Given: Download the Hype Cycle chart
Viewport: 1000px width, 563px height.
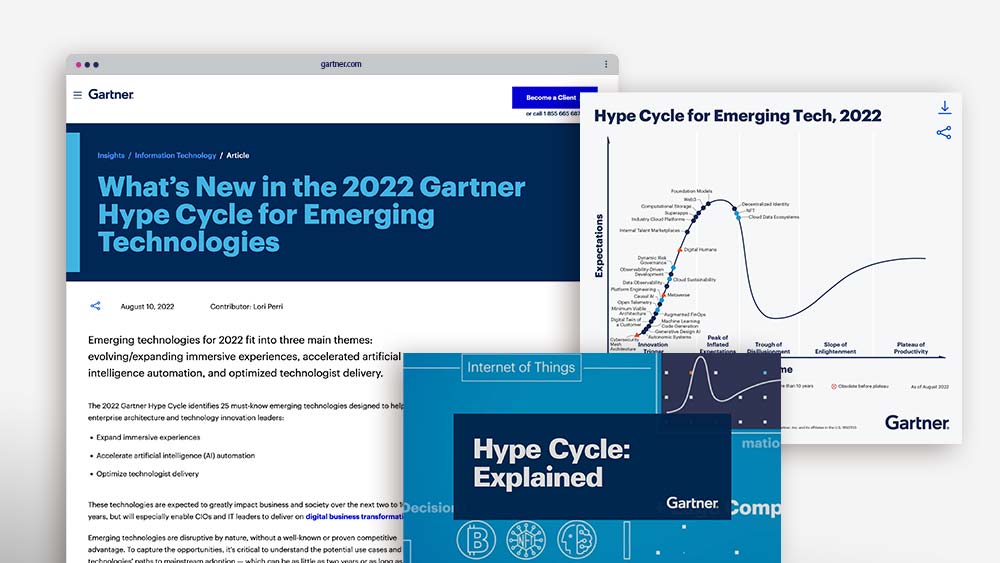Looking at the screenshot, I should pos(945,108).
